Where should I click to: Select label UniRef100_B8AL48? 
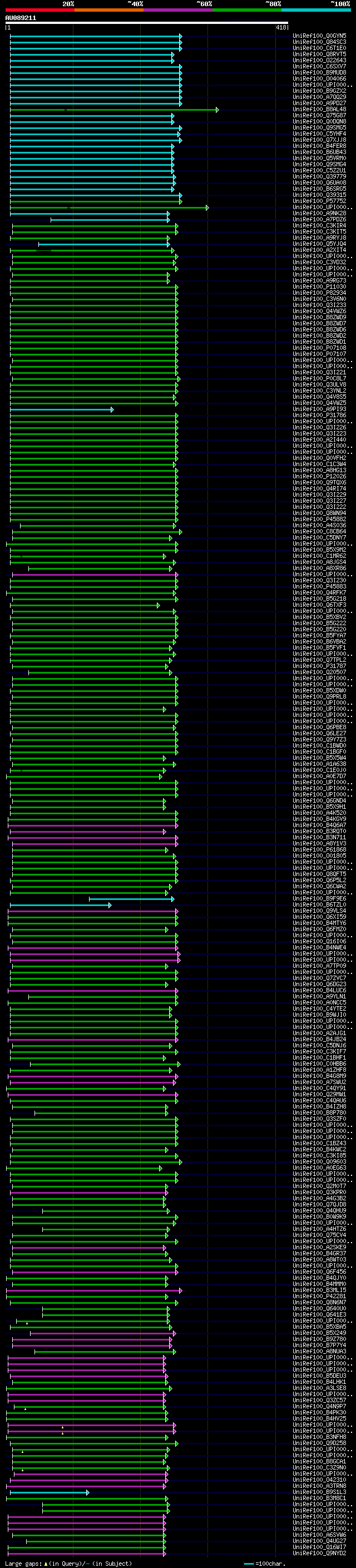(319, 109)
